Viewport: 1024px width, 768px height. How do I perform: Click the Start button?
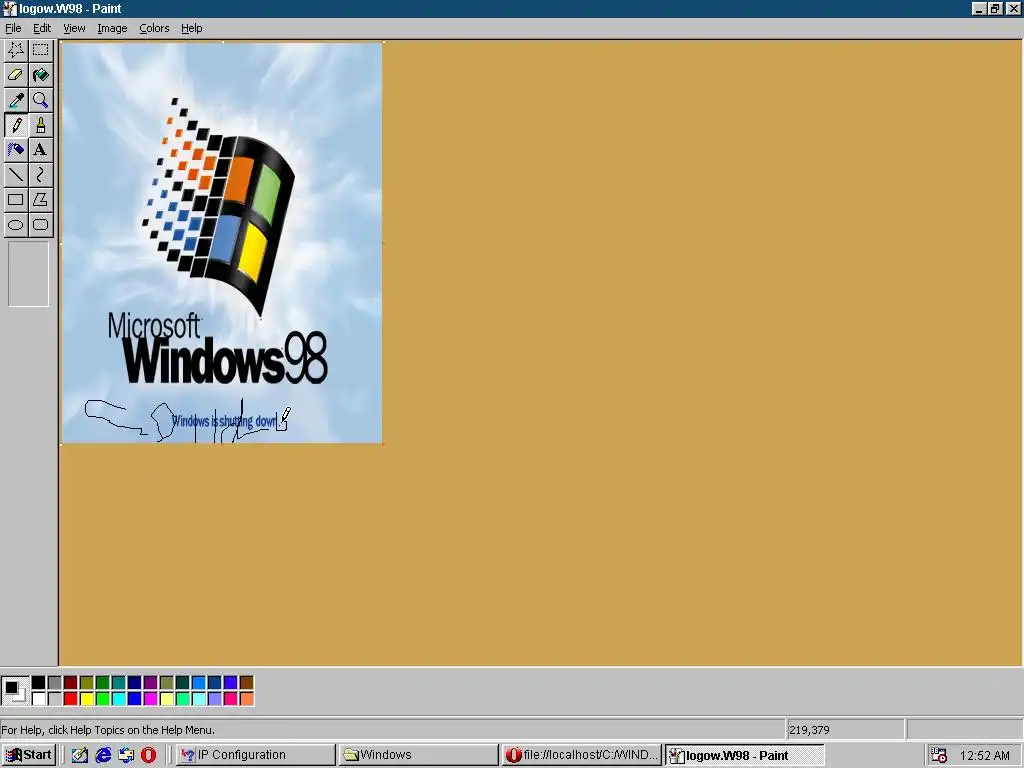[29, 755]
